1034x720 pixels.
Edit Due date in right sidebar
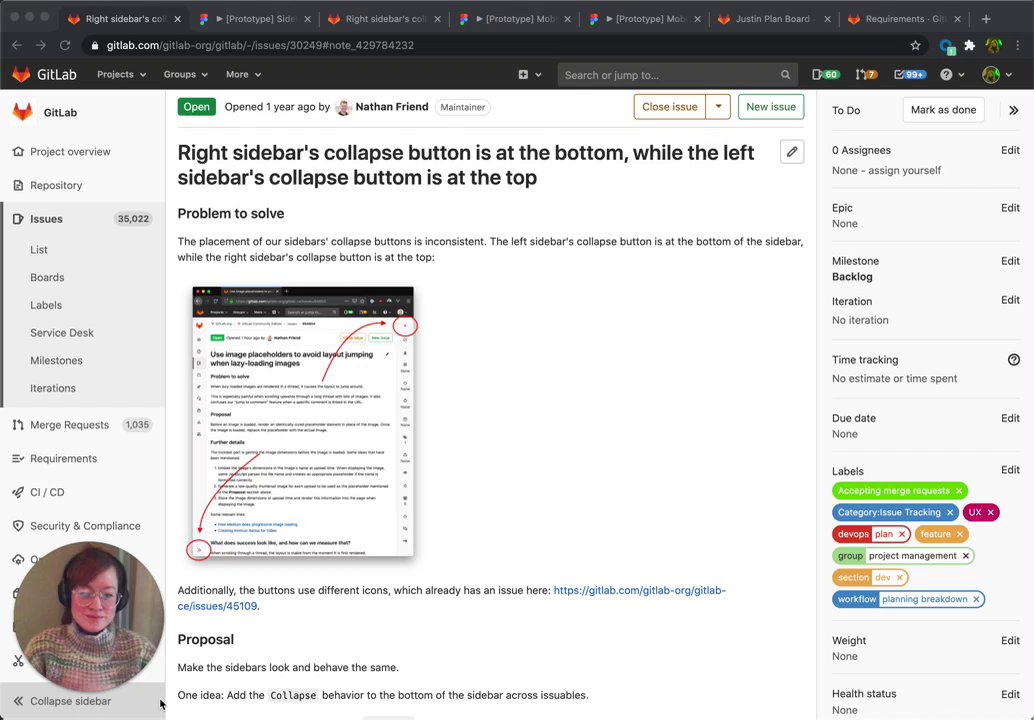[x=1010, y=418]
